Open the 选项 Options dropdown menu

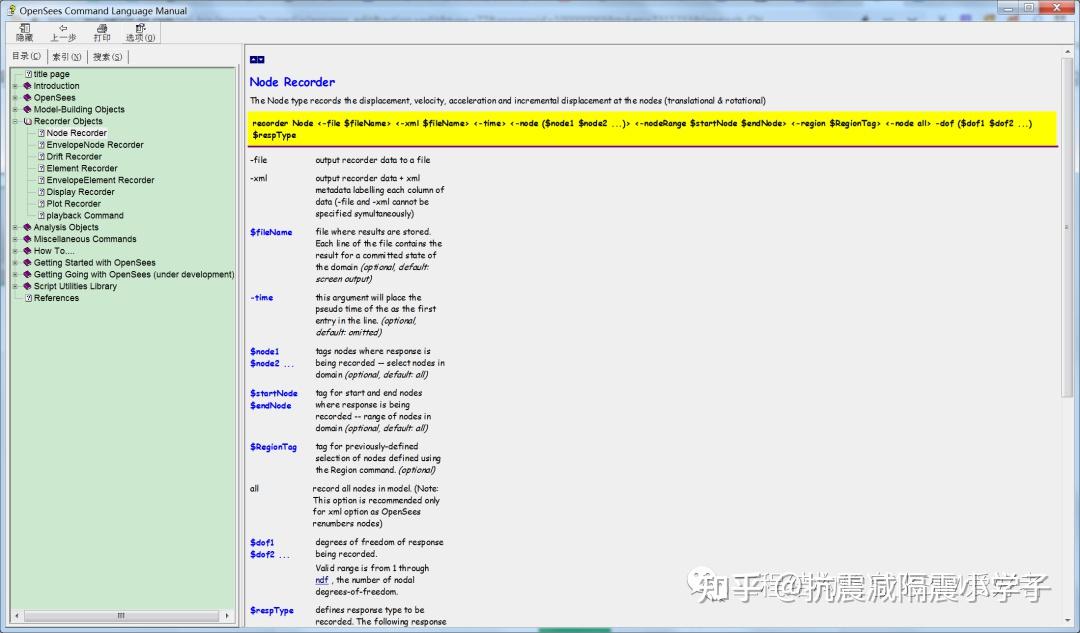click(140, 33)
